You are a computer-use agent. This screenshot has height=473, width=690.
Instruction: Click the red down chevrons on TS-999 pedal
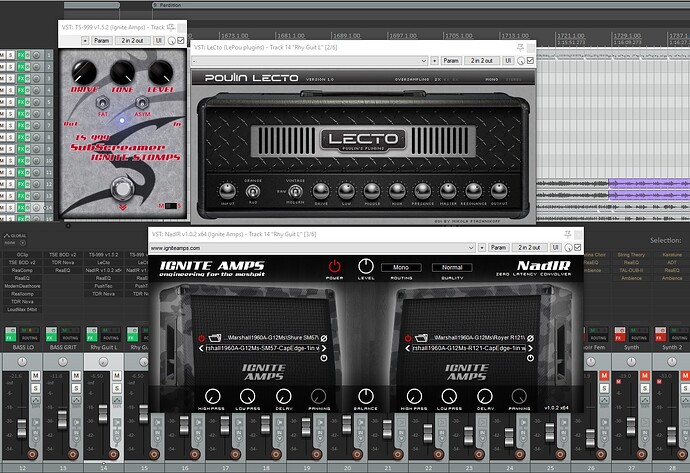tap(123, 207)
